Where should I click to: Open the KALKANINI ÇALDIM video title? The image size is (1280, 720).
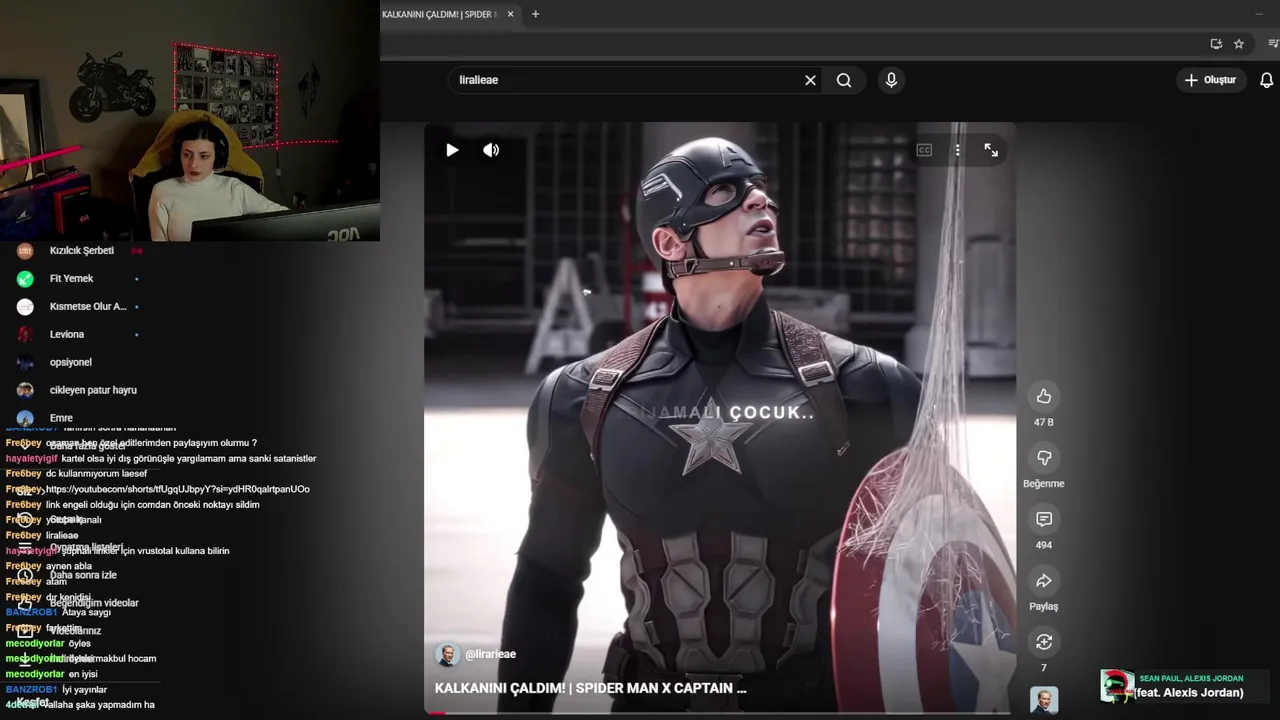[590, 688]
